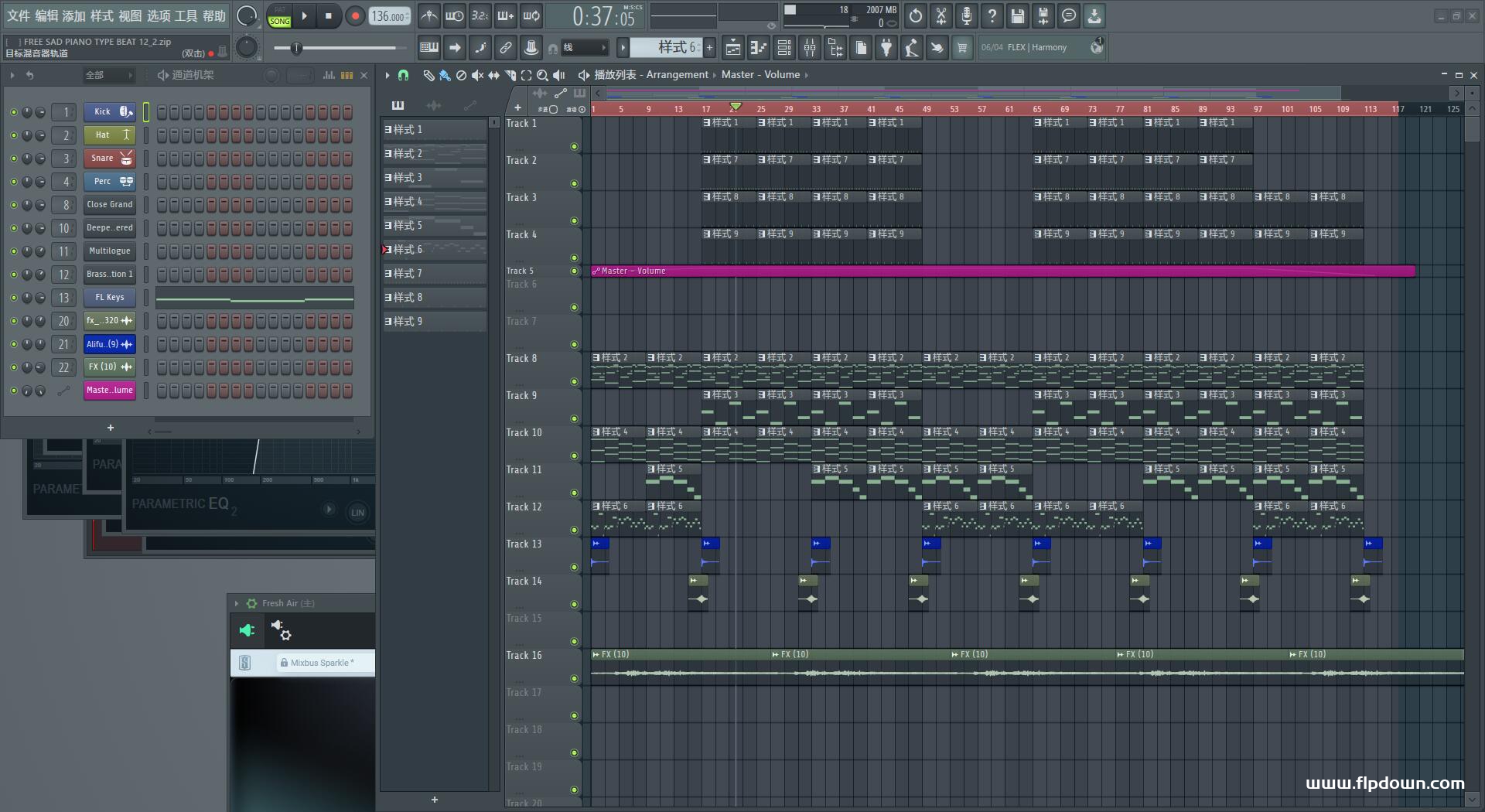Select 样式 3 in the pattern picker

(435, 178)
